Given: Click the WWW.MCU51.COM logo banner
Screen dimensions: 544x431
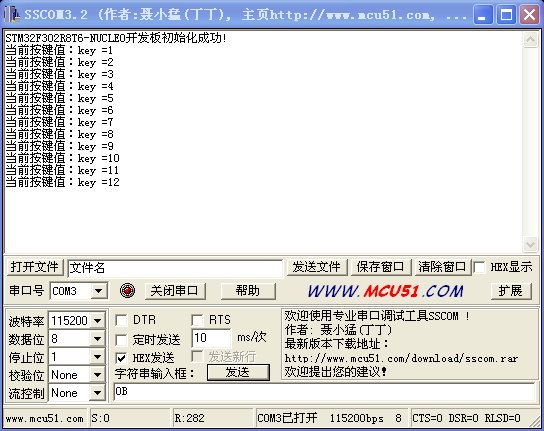Looking at the screenshot, I should point(385,291).
